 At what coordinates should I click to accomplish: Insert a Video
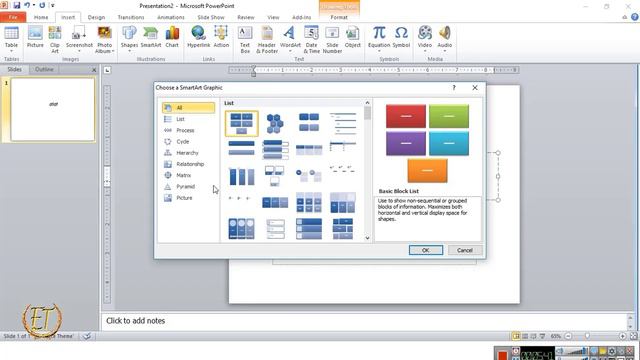tap(425, 39)
